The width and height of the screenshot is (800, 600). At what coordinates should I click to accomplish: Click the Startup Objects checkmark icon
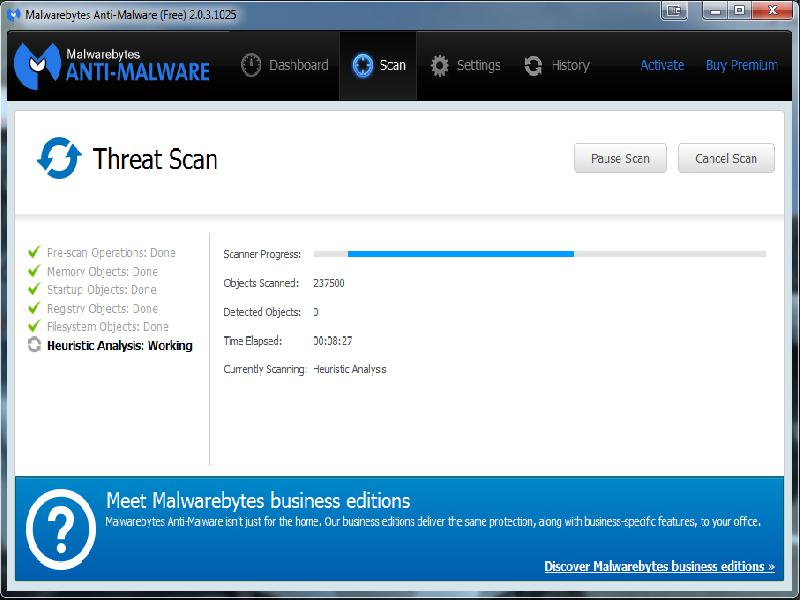pyautogui.click(x=34, y=289)
